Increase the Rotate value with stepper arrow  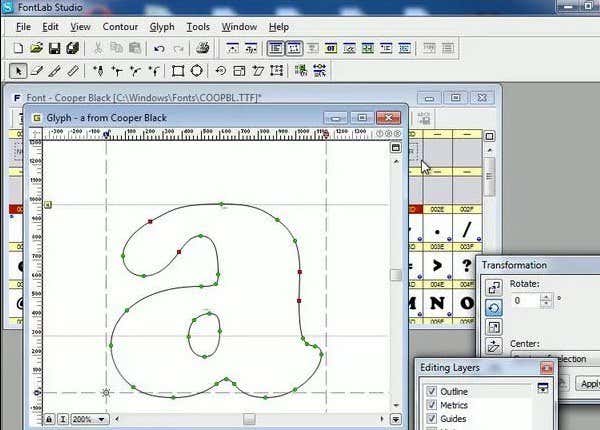[548, 296]
